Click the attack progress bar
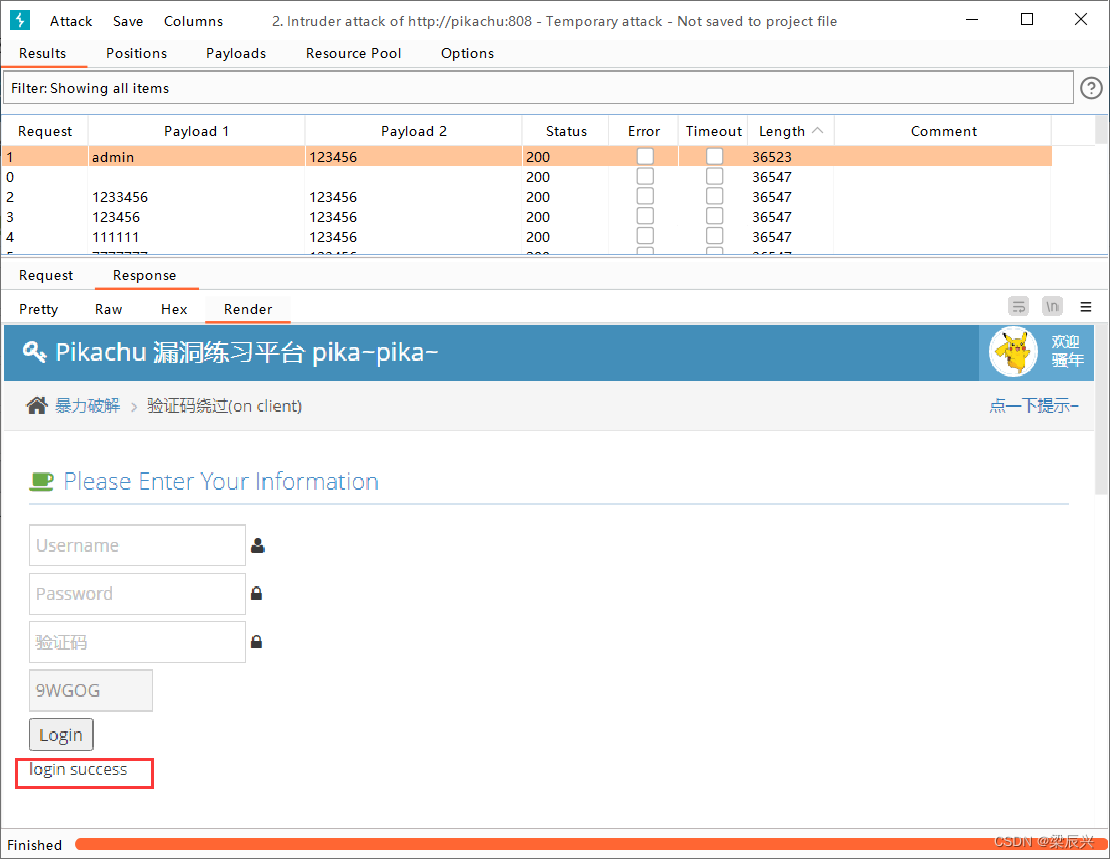This screenshot has width=1110, height=859. coord(591,844)
